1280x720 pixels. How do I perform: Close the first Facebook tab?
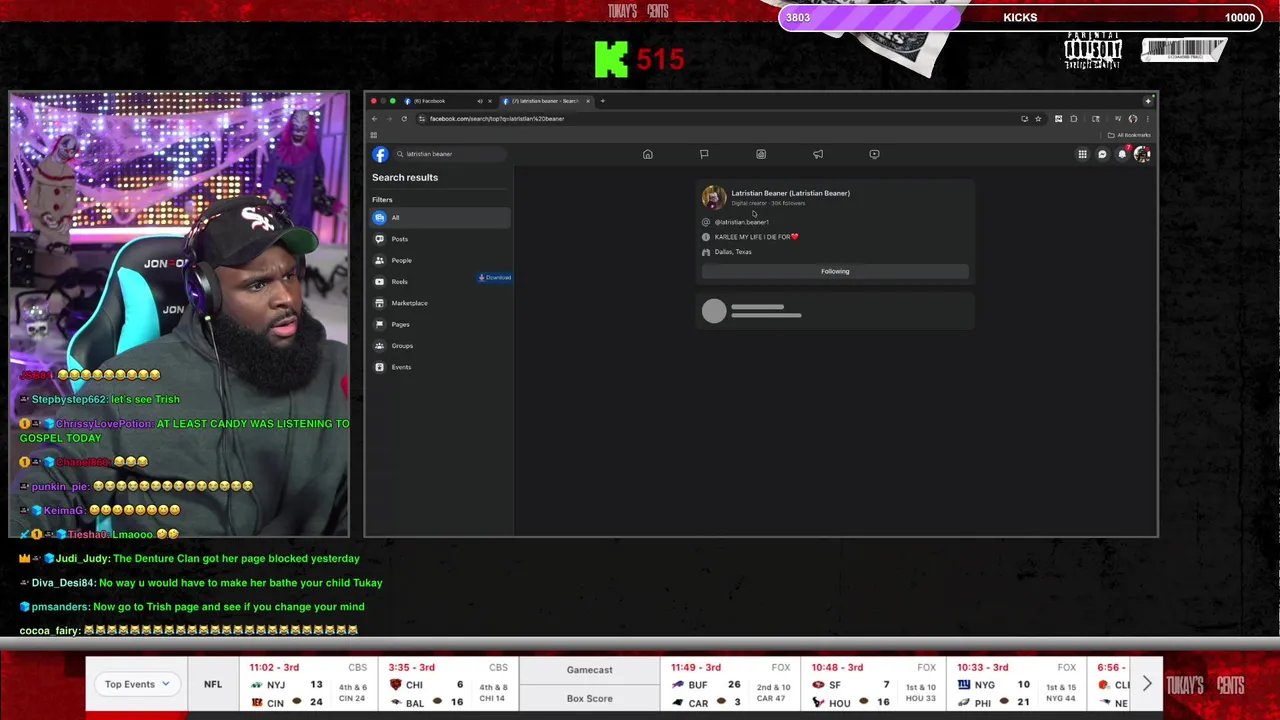coord(489,101)
